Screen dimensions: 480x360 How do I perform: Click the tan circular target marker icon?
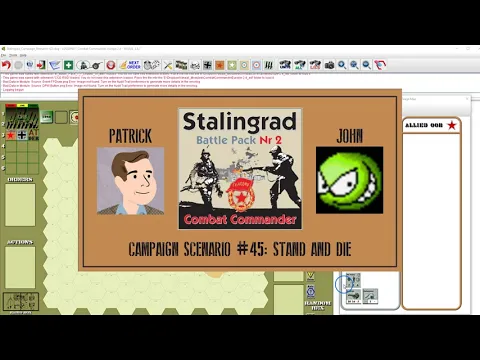[244, 65]
